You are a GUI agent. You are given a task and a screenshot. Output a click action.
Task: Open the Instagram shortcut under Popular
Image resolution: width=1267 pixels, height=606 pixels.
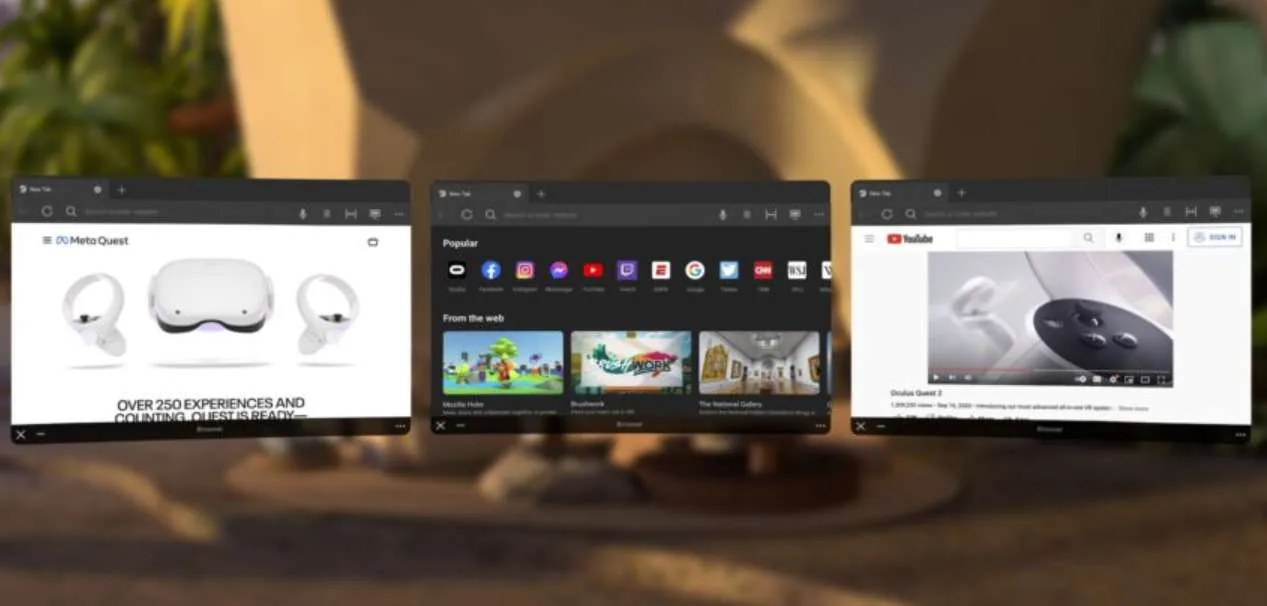(525, 270)
